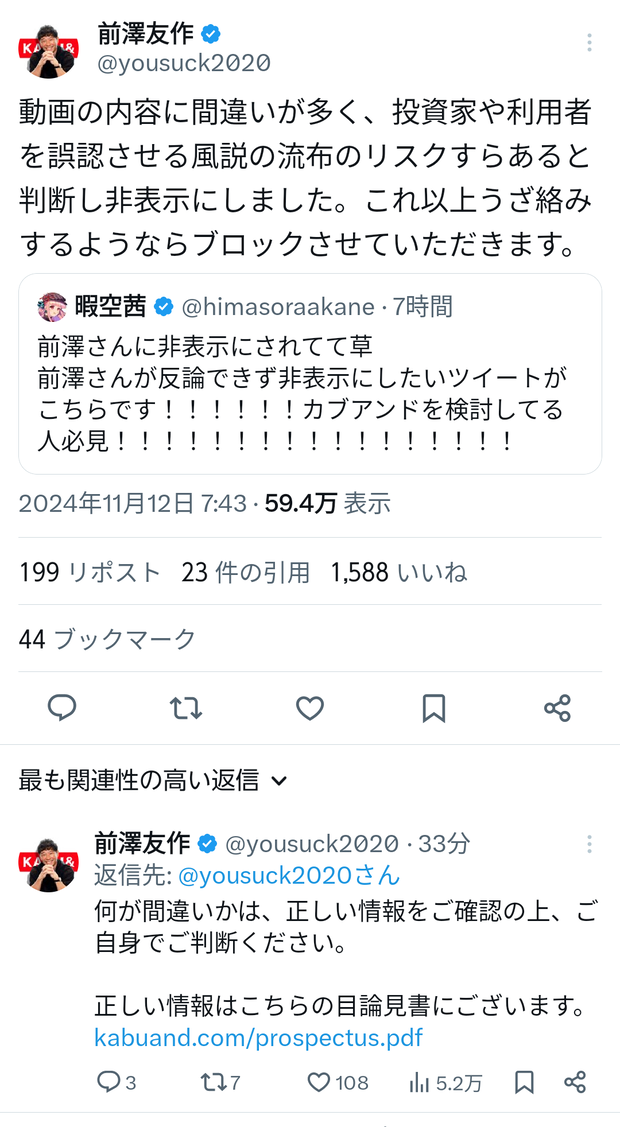View the 199 リポスト list
This screenshot has width=620, height=1127.
(x=90, y=572)
